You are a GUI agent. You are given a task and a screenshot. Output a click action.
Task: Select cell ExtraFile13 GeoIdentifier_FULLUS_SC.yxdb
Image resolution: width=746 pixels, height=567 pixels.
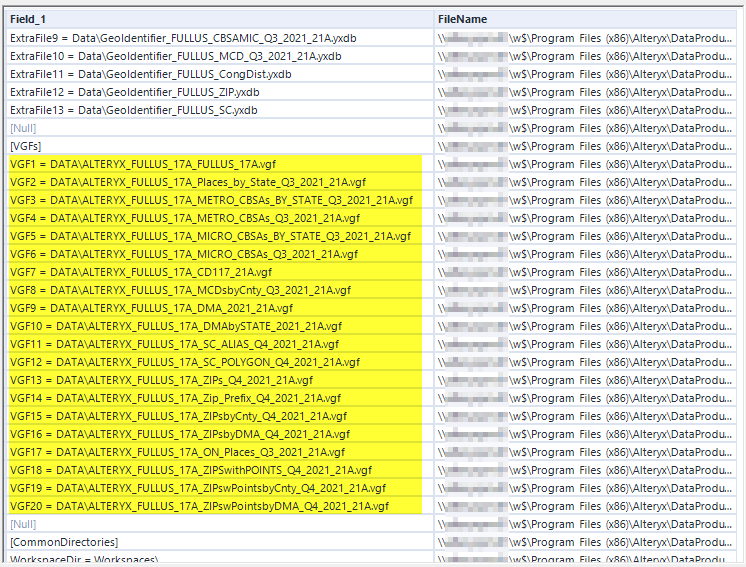[x=220, y=110]
